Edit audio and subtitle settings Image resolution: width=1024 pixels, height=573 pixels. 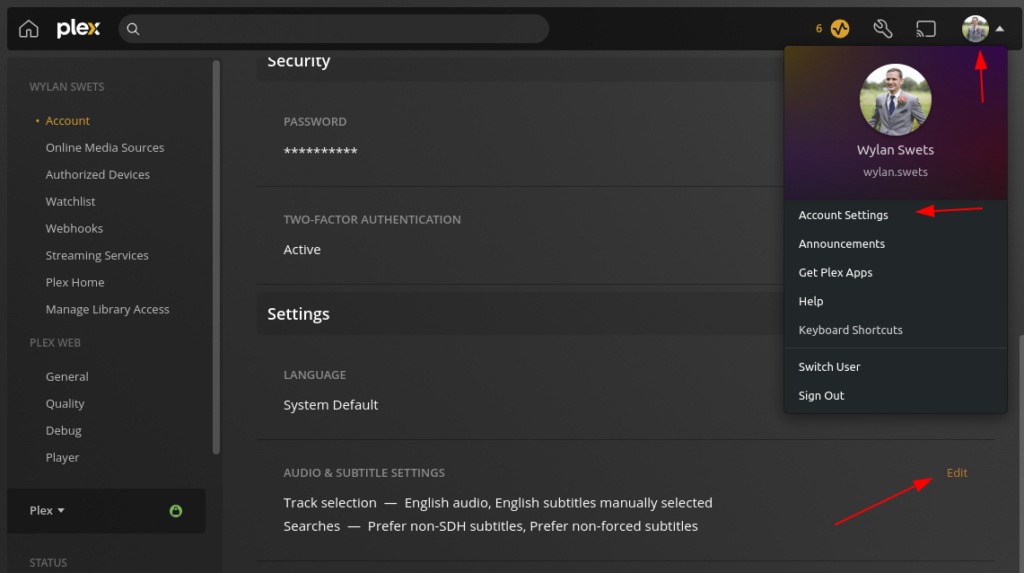point(957,472)
